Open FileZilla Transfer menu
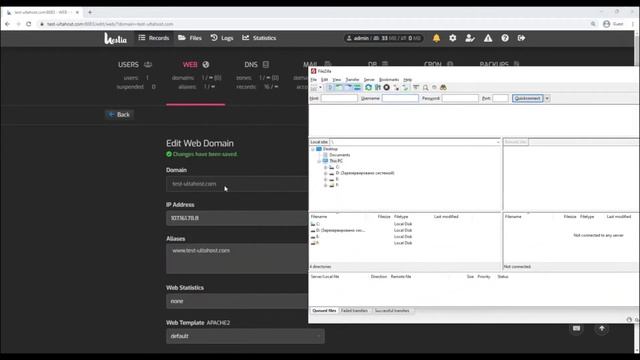This screenshot has height=360, width=640. [x=352, y=80]
